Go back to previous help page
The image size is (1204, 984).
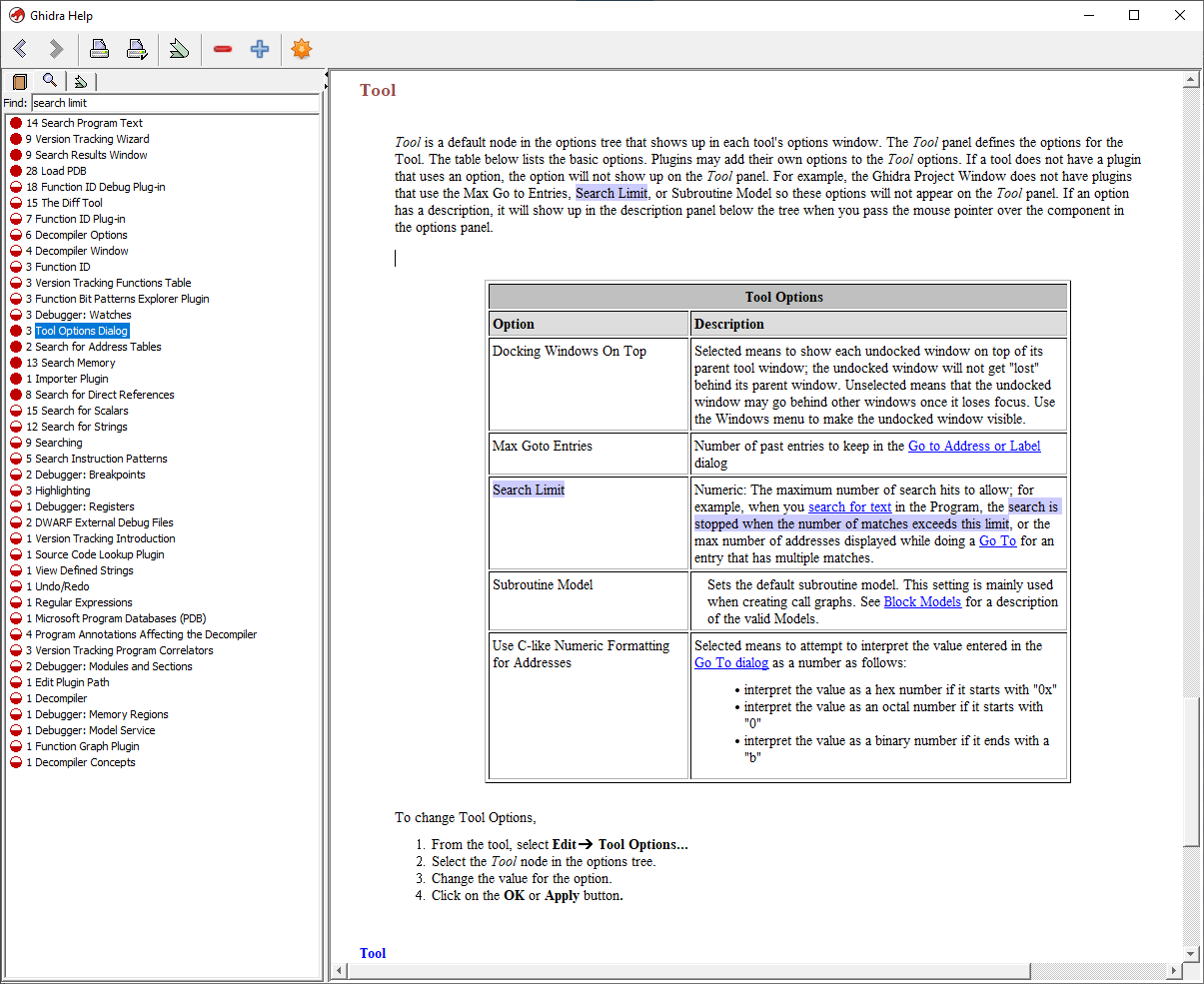click(x=19, y=49)
